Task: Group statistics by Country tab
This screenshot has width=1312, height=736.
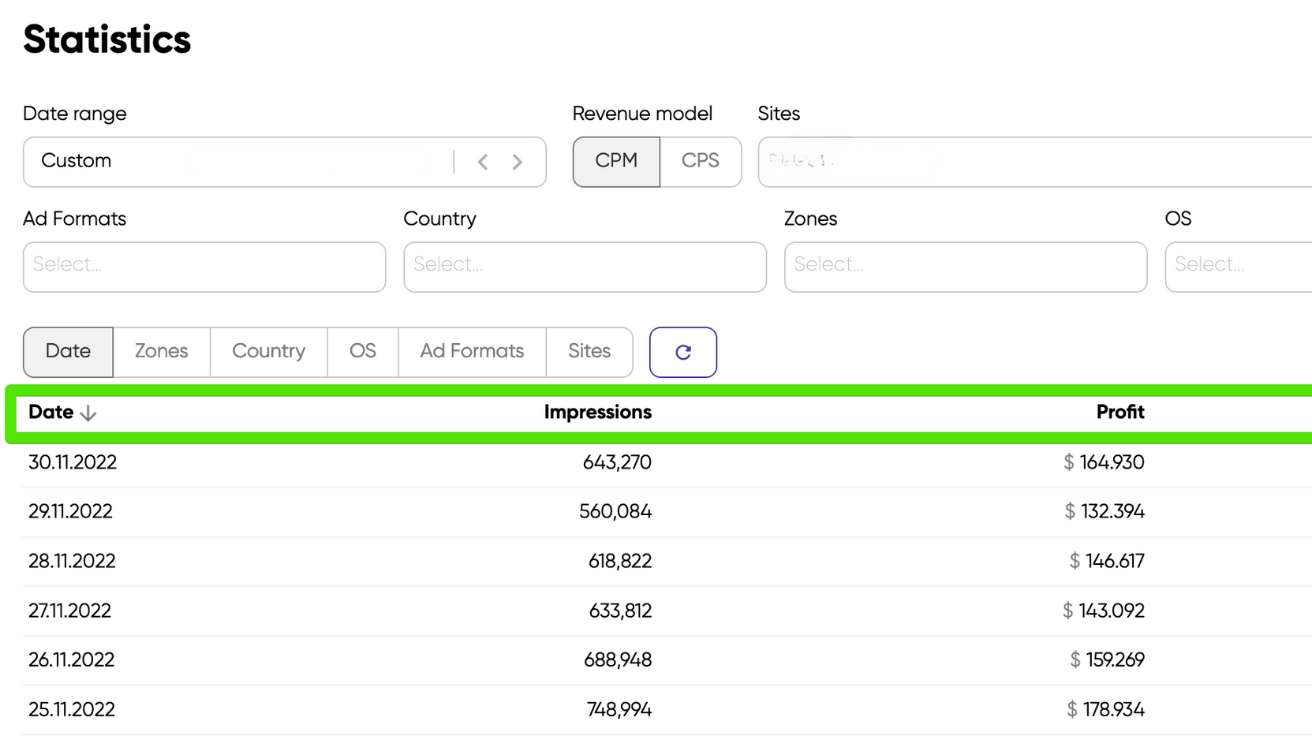Action: click(268, 351)
